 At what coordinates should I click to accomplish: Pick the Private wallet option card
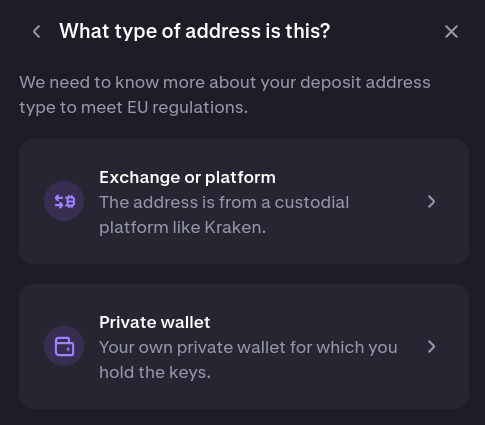tap(244, 347)
